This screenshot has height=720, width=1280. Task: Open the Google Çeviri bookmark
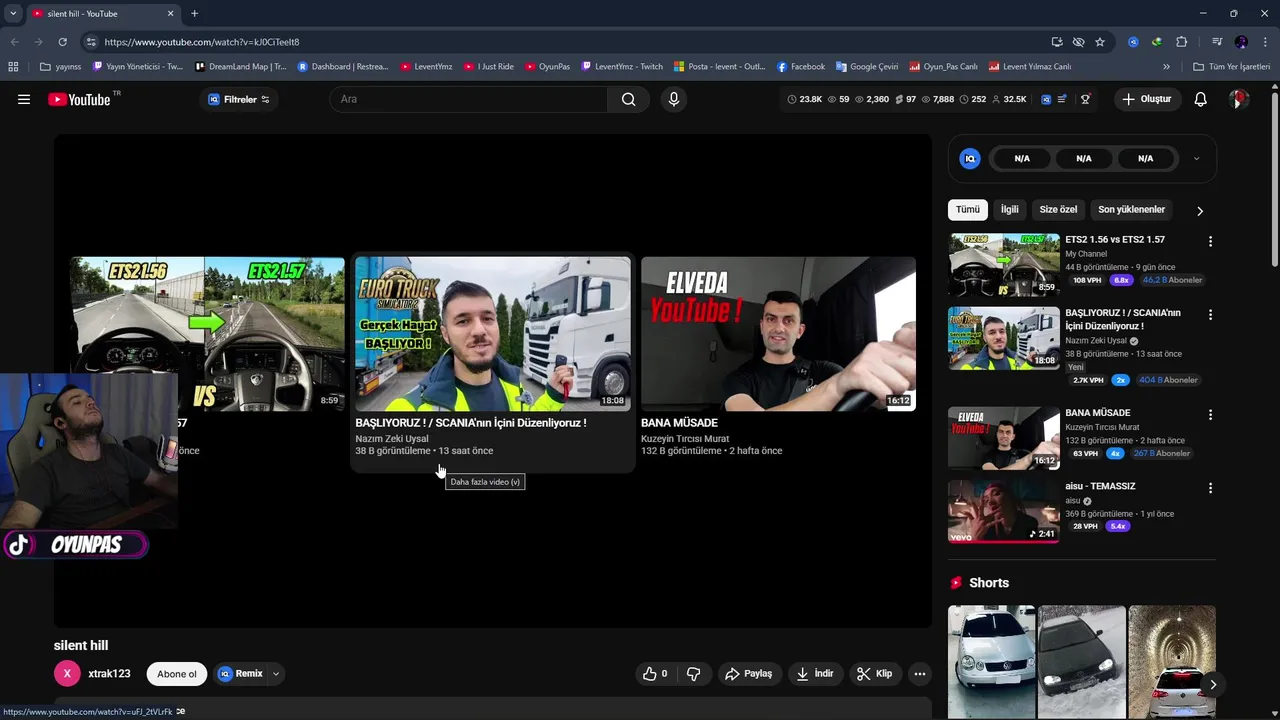pos(867,67)
